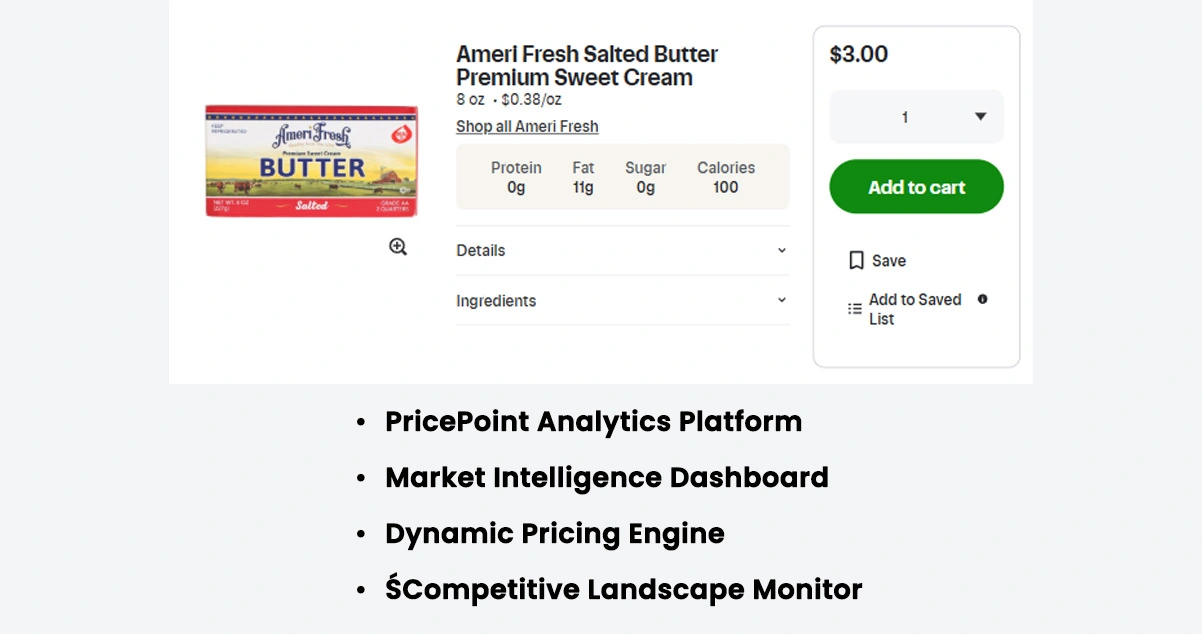
Task: Click the info icon next to Saved List
Action: click(x=982, y=299)
